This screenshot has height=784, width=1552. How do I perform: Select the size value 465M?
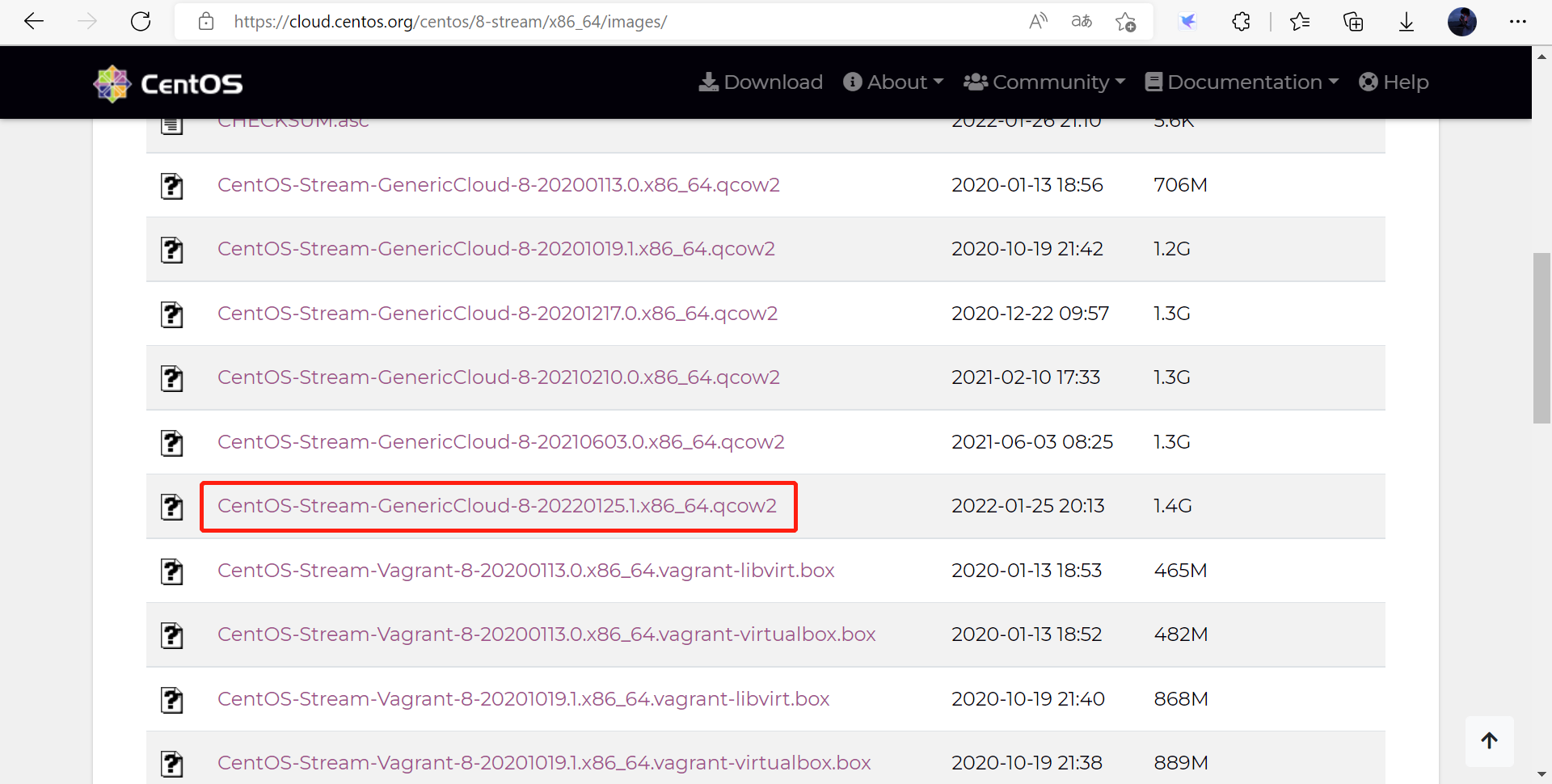1180,571
